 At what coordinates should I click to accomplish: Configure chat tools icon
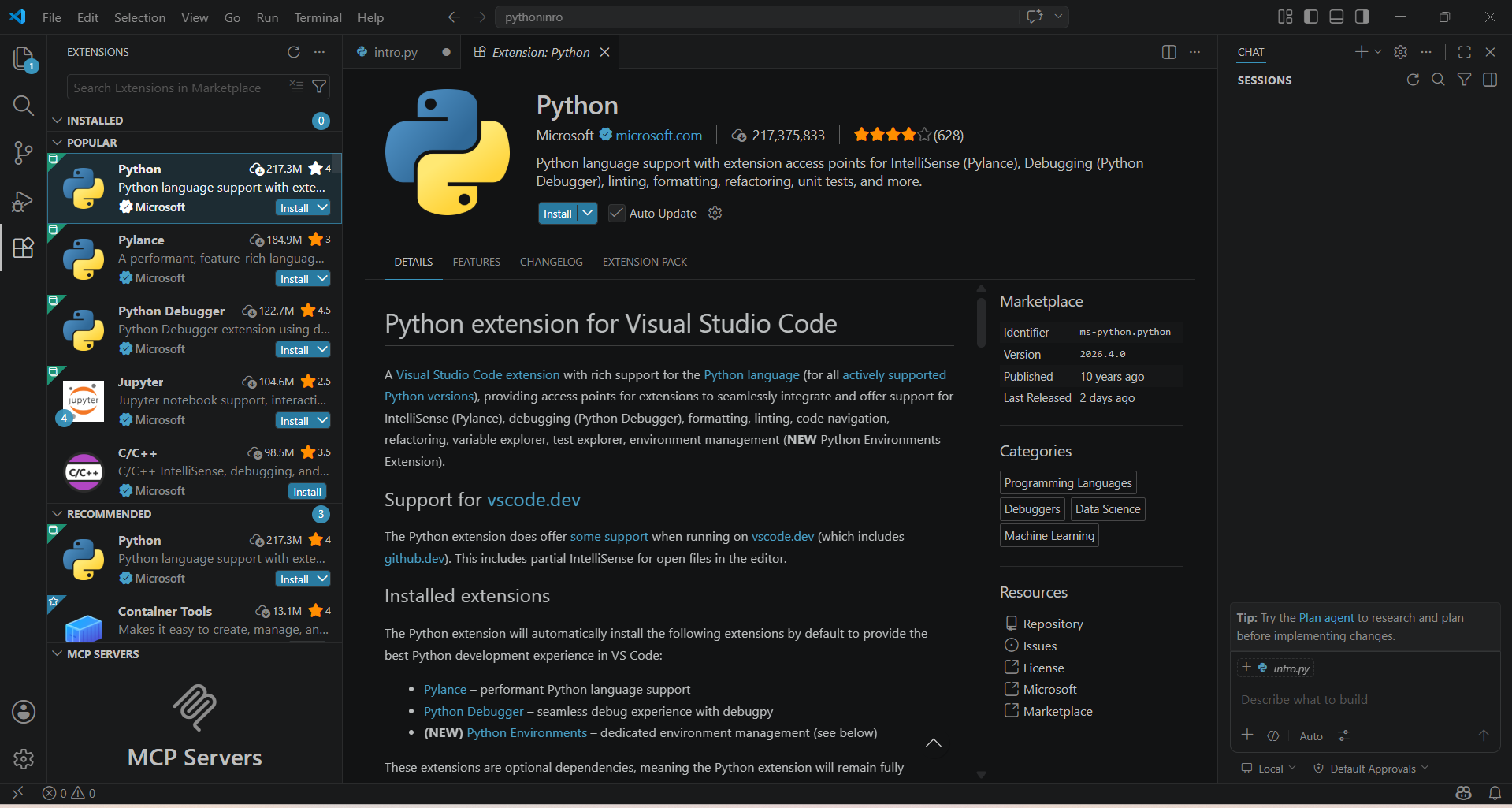coord(1344,735)
